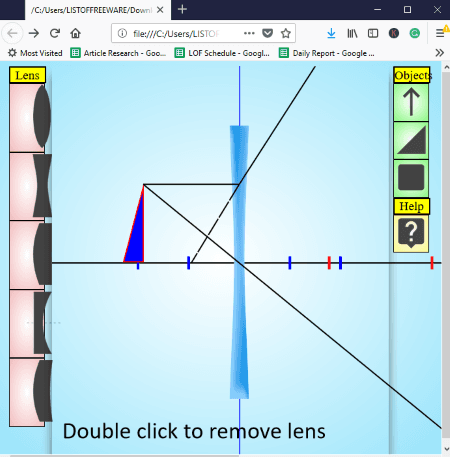Select the triangle object
This screenshot has height=457, width=450.
[x=411, y=140]
